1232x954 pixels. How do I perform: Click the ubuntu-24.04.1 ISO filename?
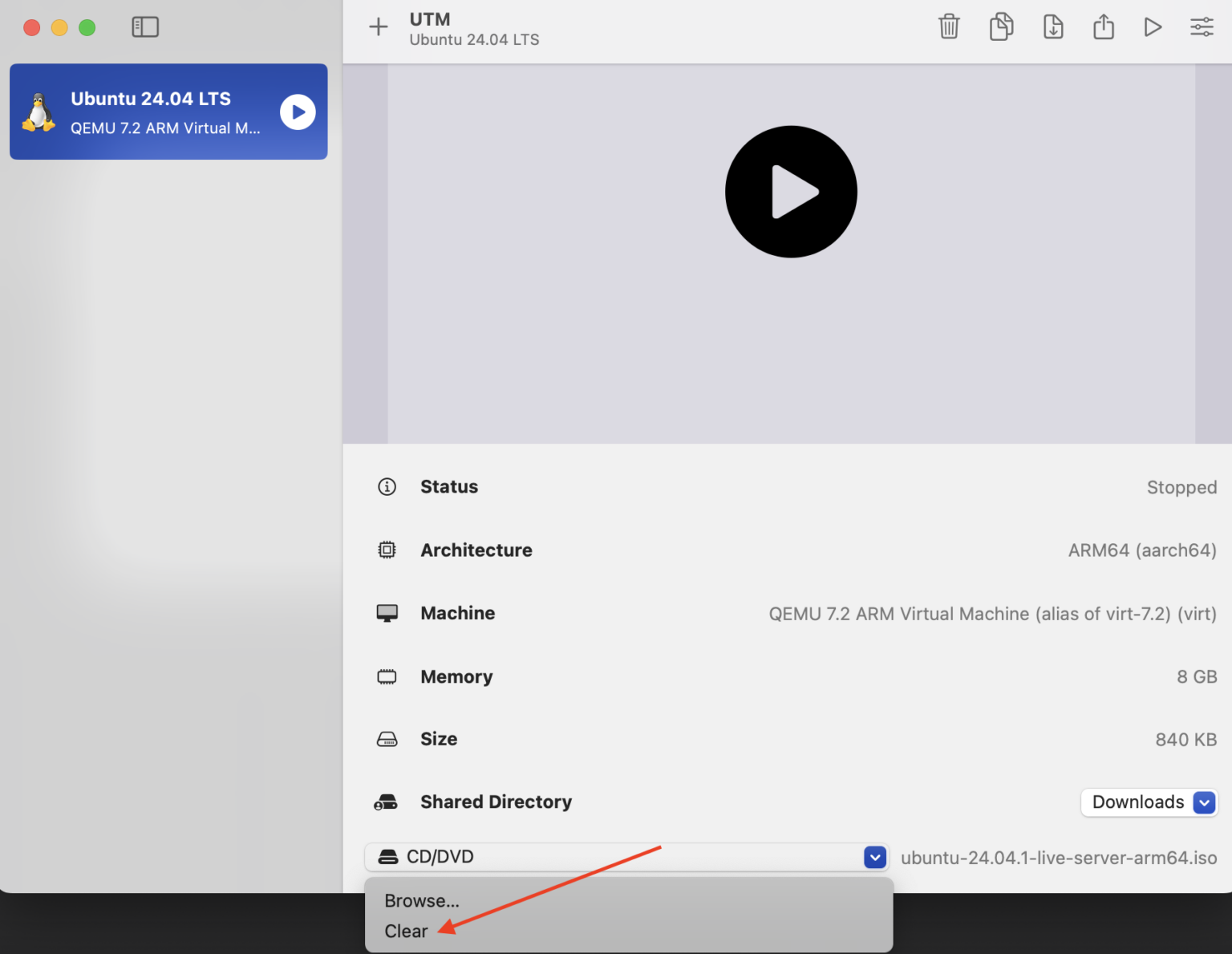click(1059, 857)
